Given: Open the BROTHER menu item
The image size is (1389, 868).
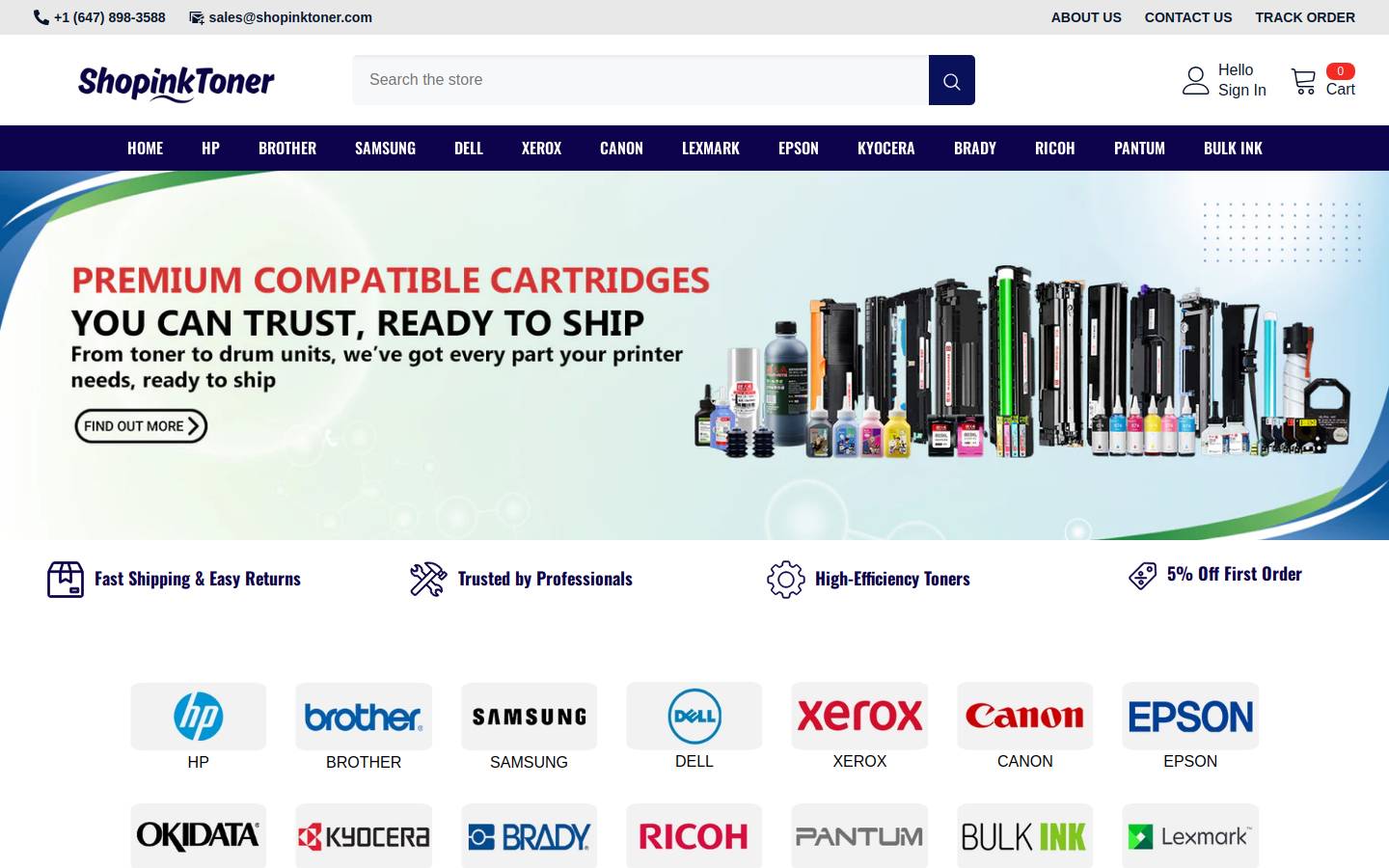Looking at the screenshot, I should pos(287,148).
